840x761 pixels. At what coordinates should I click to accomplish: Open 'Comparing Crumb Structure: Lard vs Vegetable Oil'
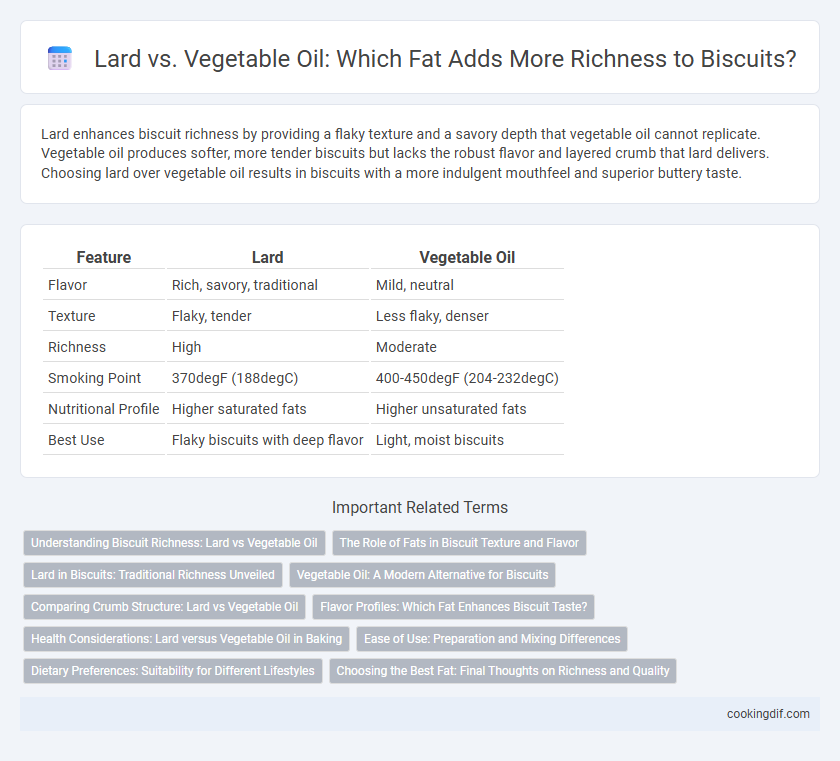(x=164, y=607)
